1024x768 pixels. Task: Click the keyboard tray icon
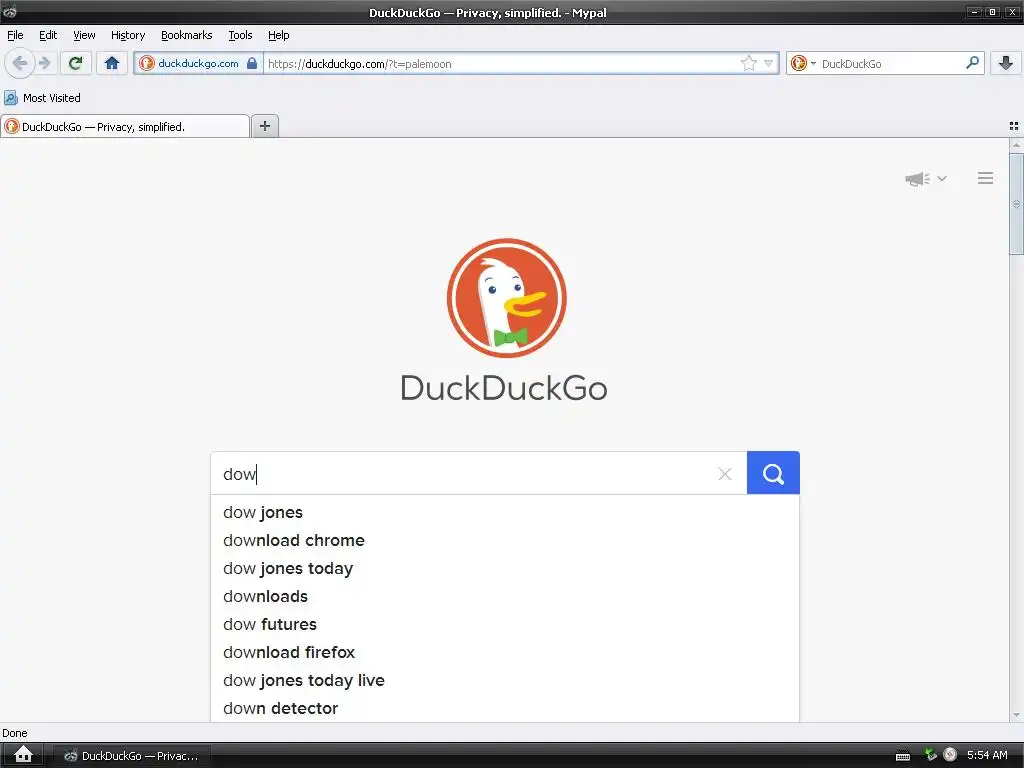click(903, 756)
